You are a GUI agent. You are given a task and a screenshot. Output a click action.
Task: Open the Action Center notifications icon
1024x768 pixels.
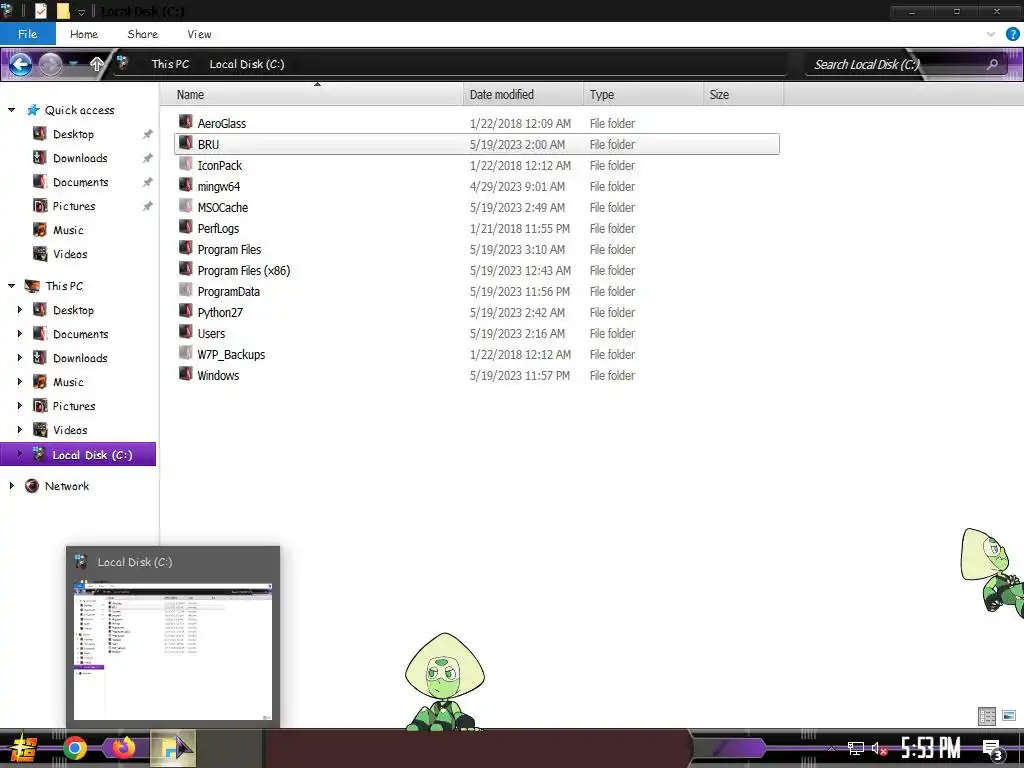coord(993,749)
